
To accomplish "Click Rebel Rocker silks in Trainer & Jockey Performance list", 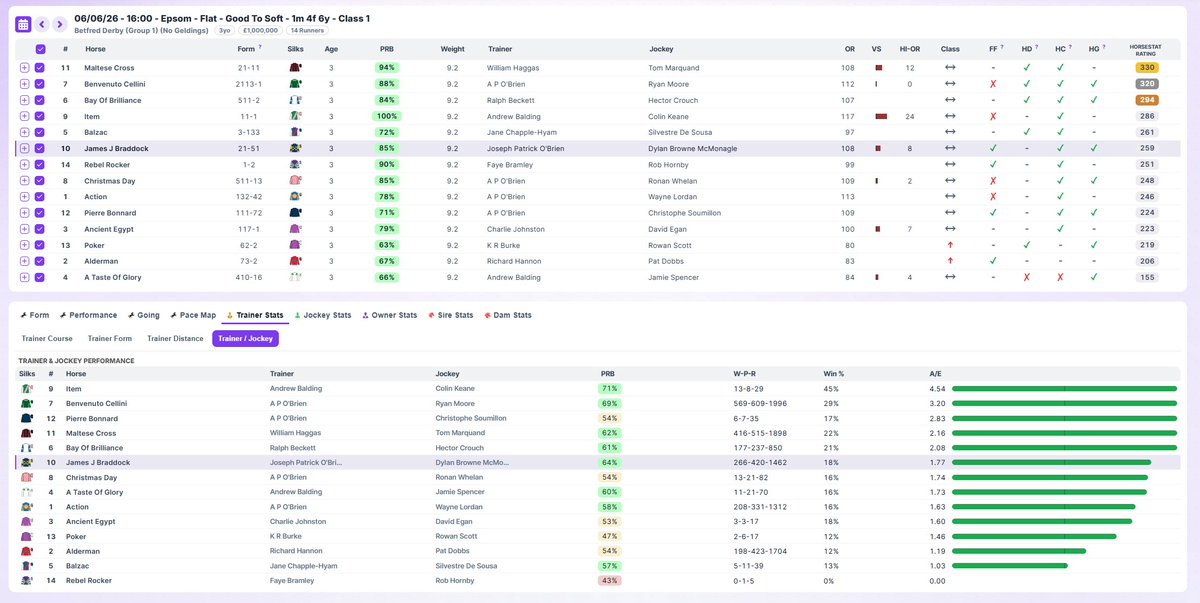I will 27,580.
